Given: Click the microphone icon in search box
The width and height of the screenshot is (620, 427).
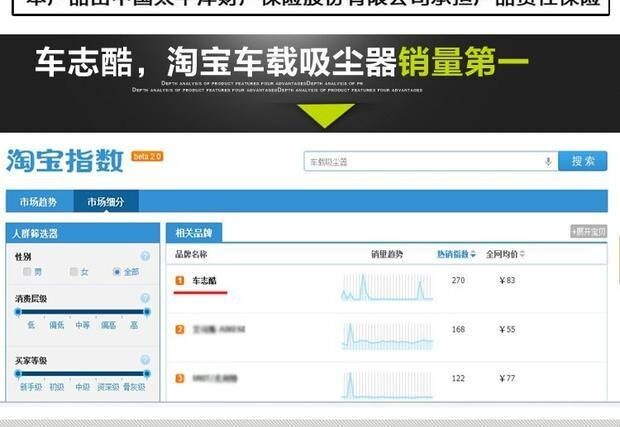Looking at the screenshot, I should (548, 162).
